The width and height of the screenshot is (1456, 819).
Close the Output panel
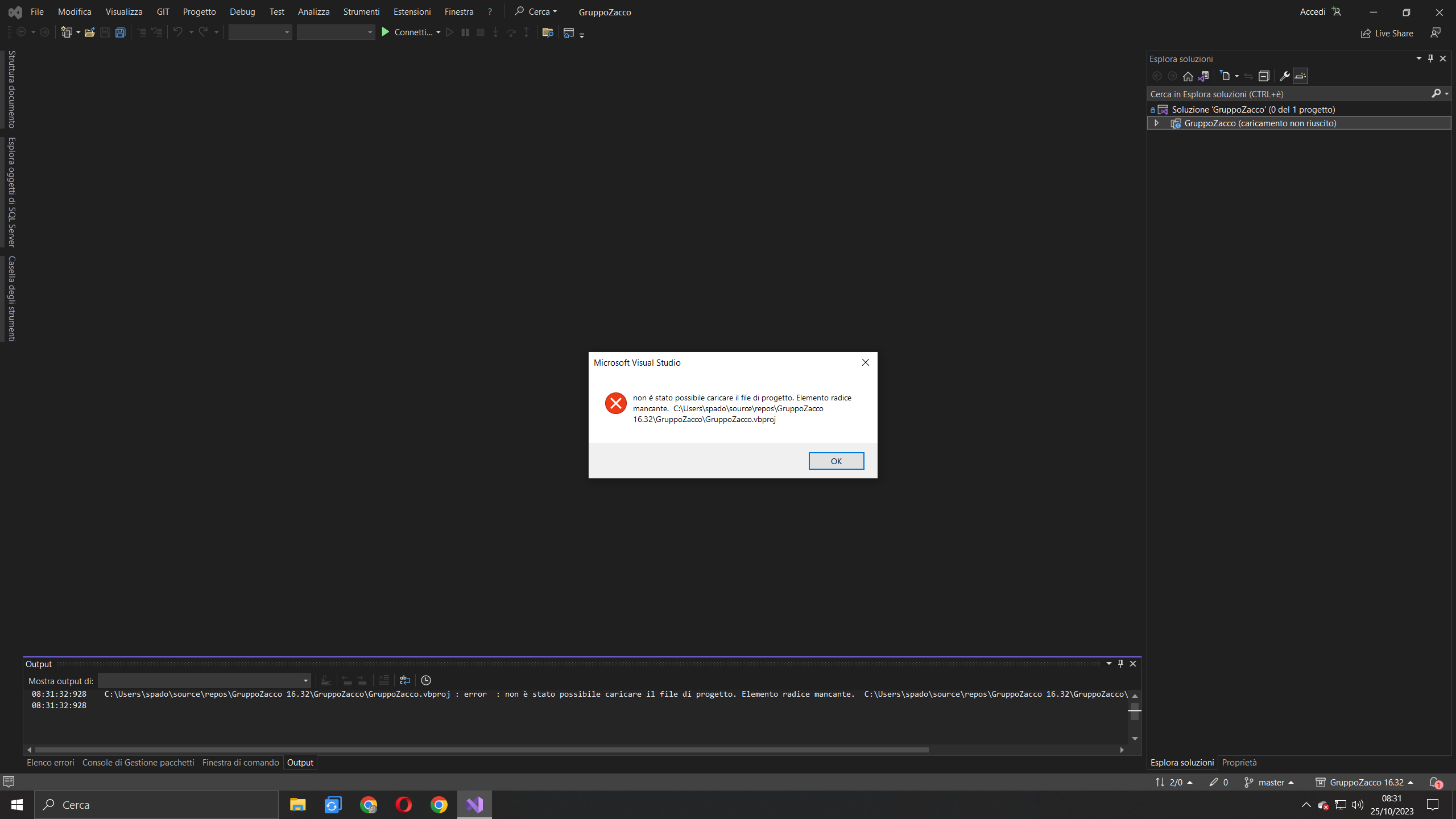coord(1133,664)
